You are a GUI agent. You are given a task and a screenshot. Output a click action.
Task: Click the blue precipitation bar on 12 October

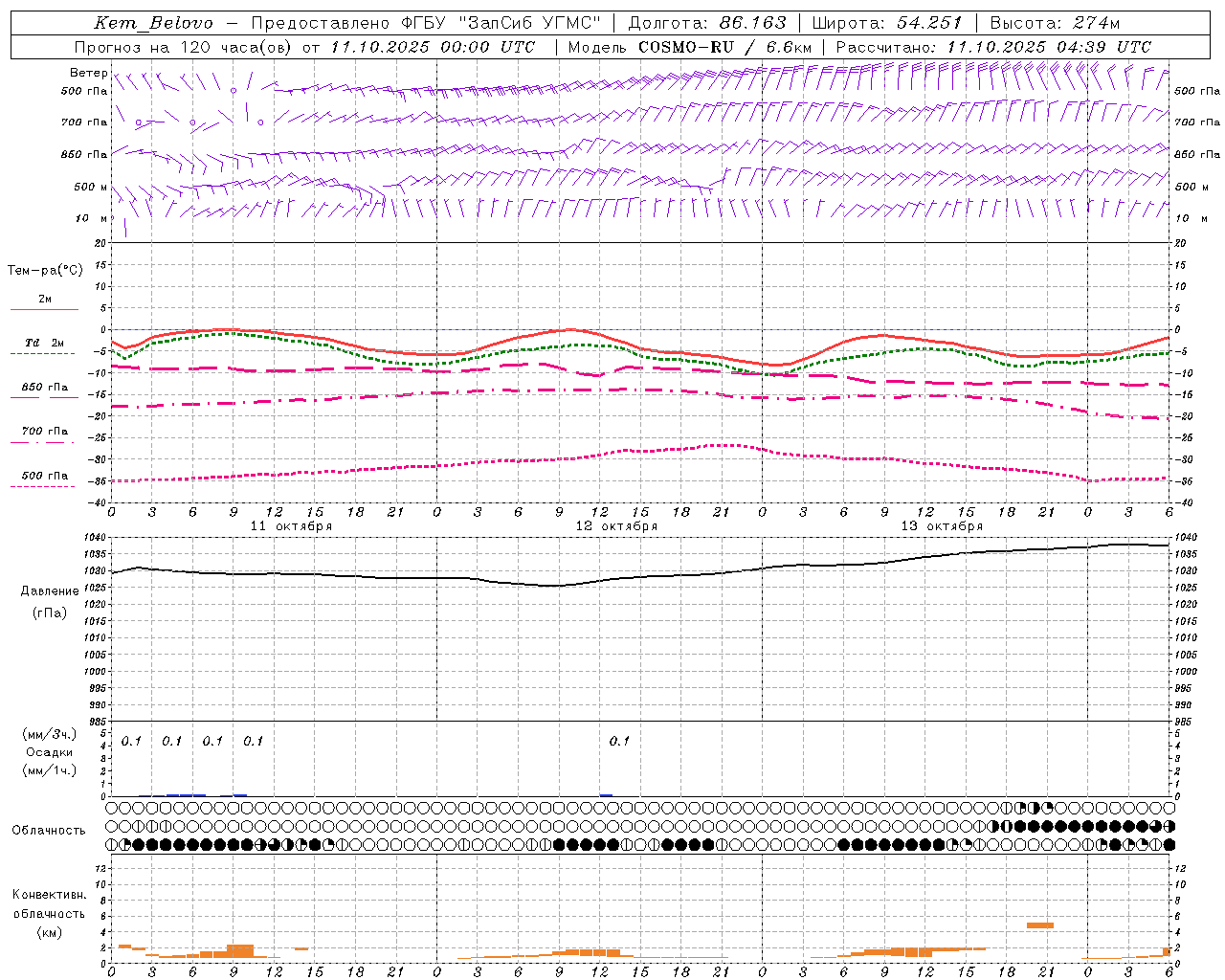pyautogui.click(x=606, y=794)
